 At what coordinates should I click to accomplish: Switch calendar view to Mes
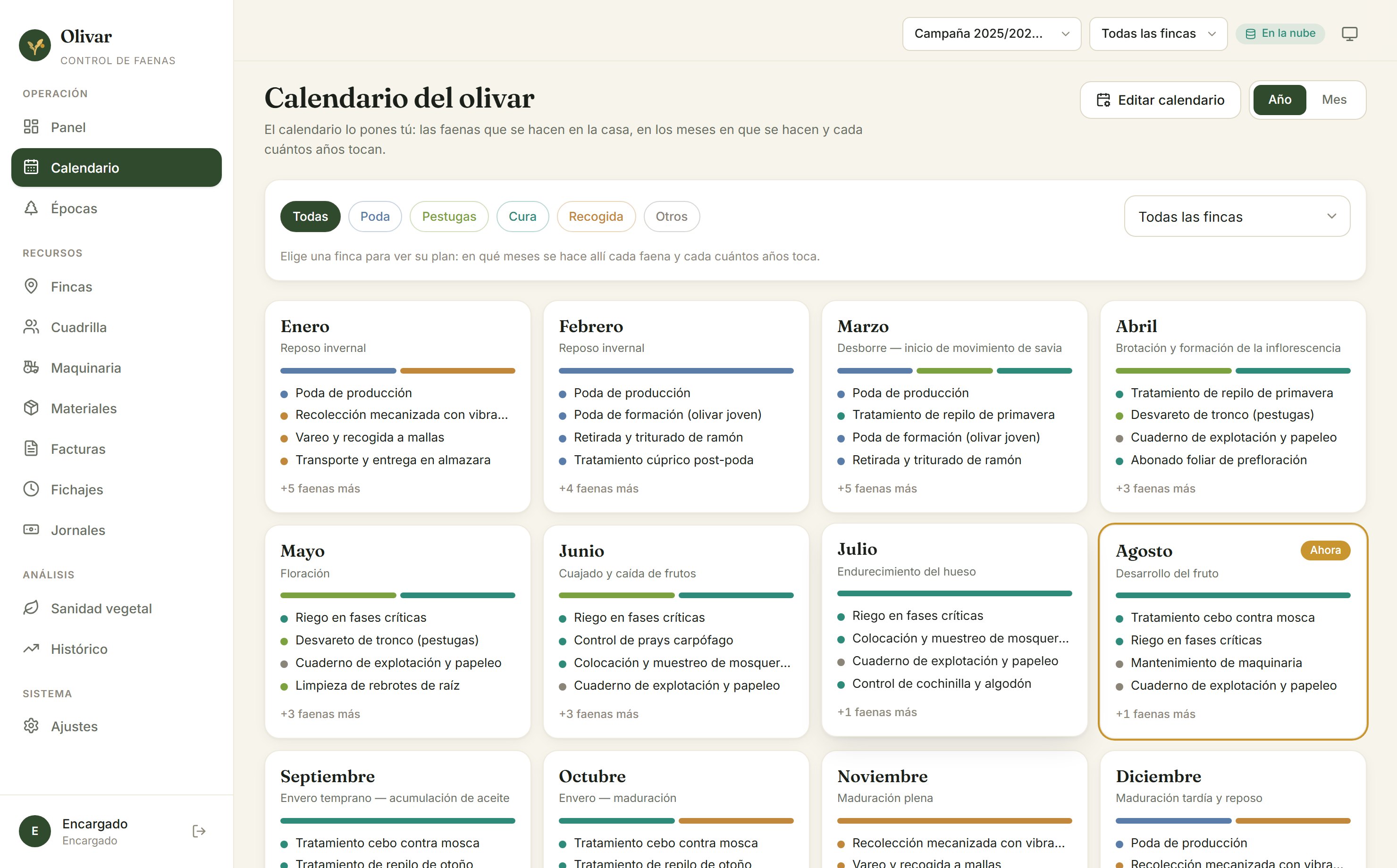pos(1334,100)
